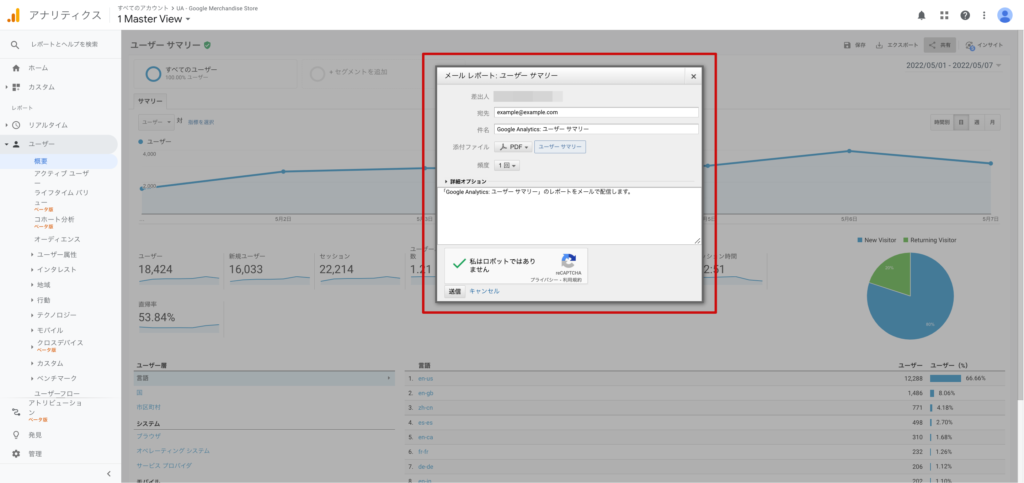
Task: Click the 発見 lightbulb icon
Action: [x=15, y=435]
